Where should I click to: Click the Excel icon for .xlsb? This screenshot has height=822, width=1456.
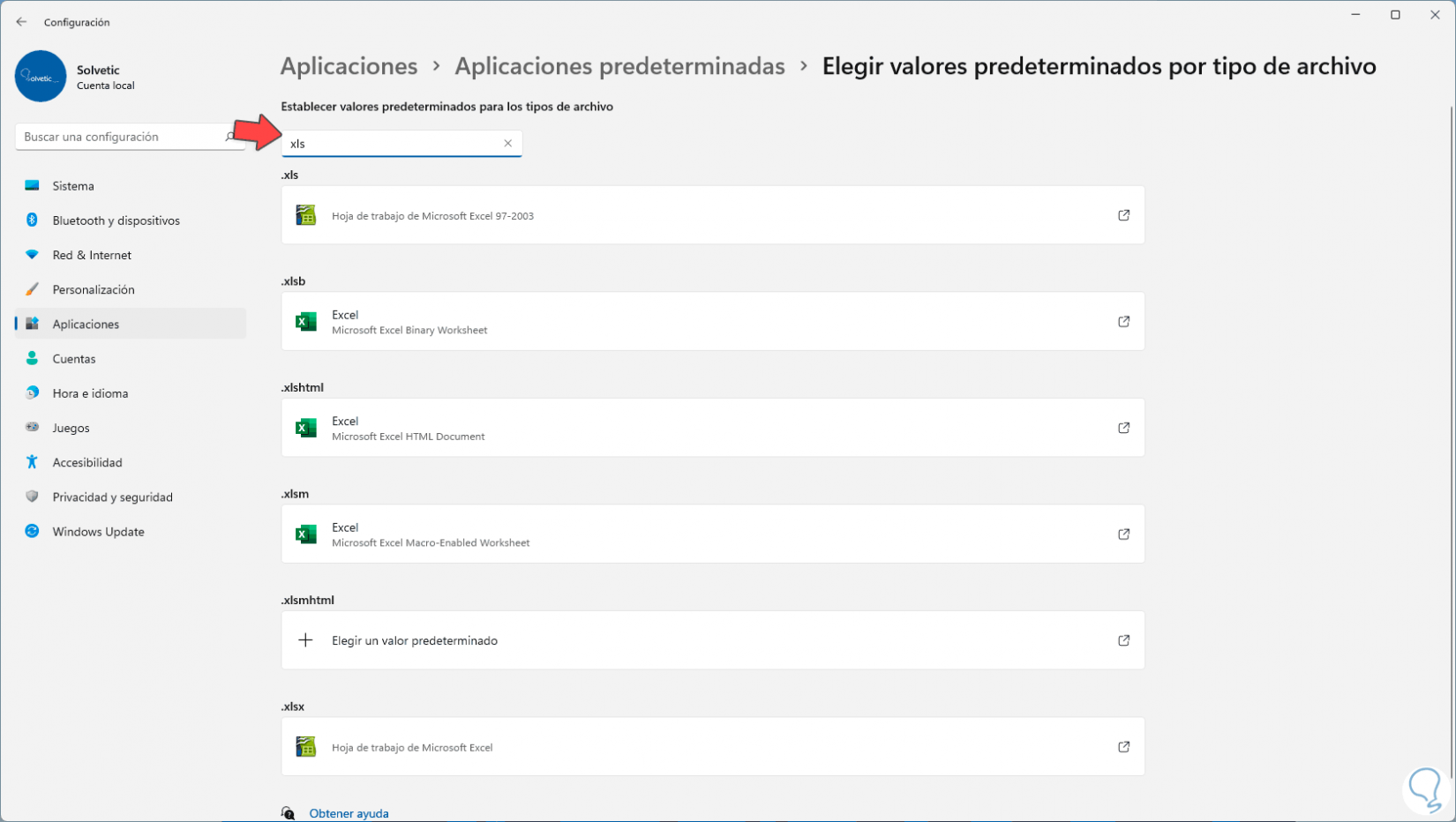click(306, 322)
